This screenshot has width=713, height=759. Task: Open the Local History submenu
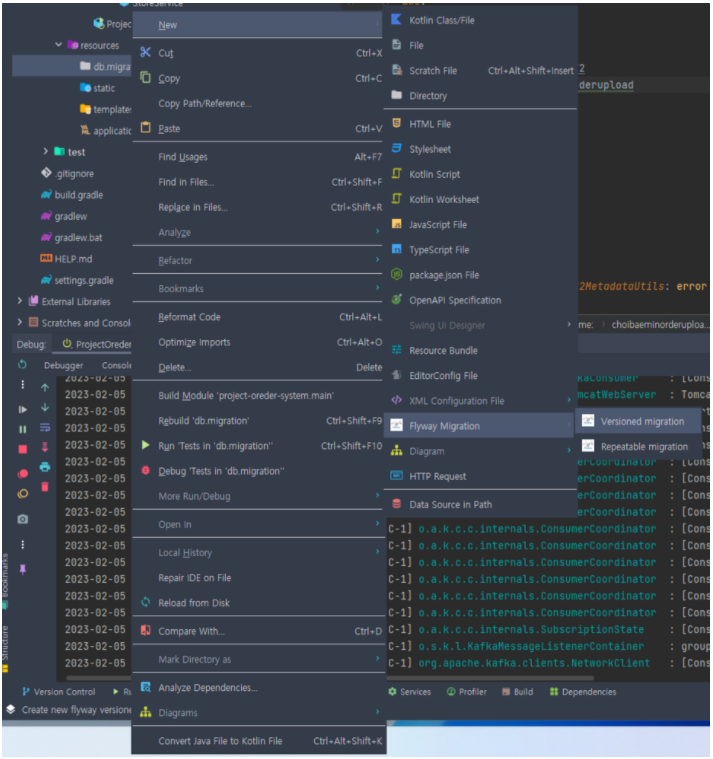point(257,552)
